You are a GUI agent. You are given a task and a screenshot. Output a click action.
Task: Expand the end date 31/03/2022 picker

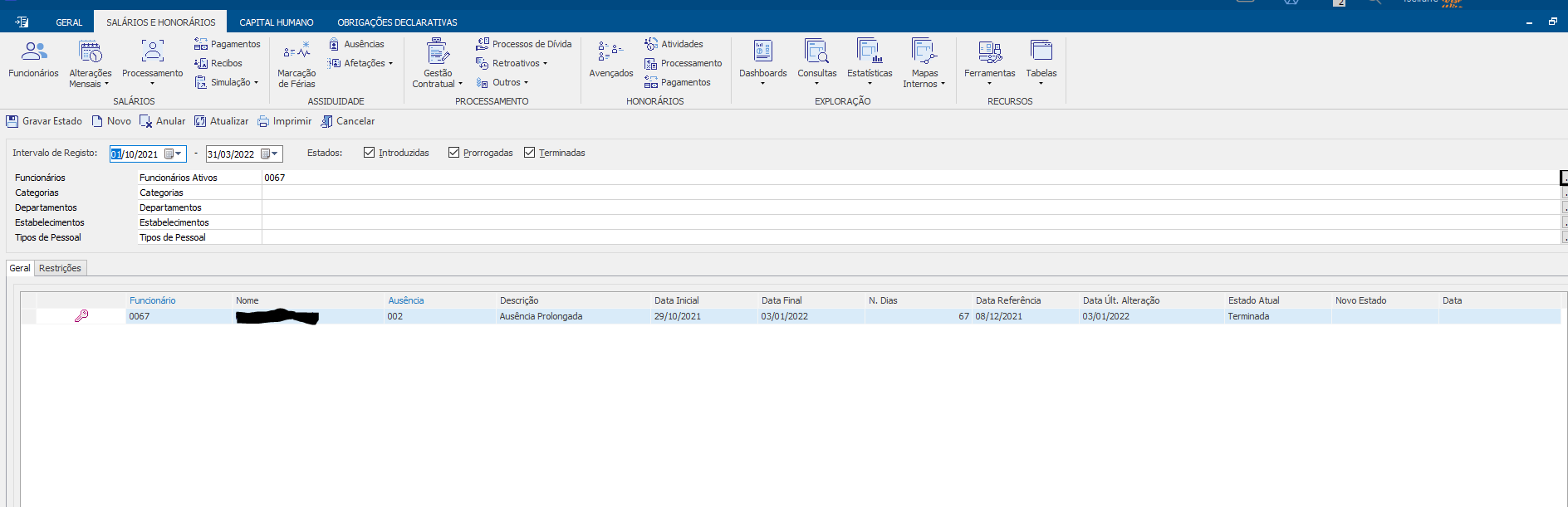click(270, 154)
